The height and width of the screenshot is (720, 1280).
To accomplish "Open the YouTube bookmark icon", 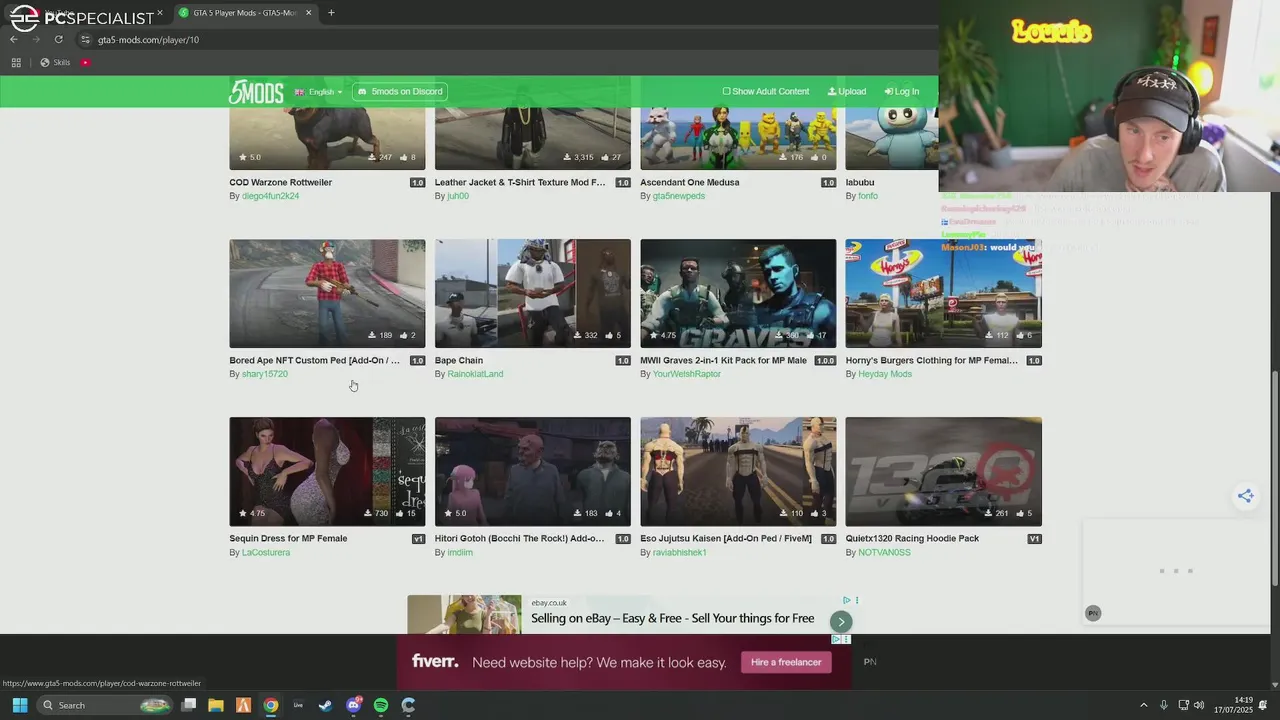I will tap(85, 62).
